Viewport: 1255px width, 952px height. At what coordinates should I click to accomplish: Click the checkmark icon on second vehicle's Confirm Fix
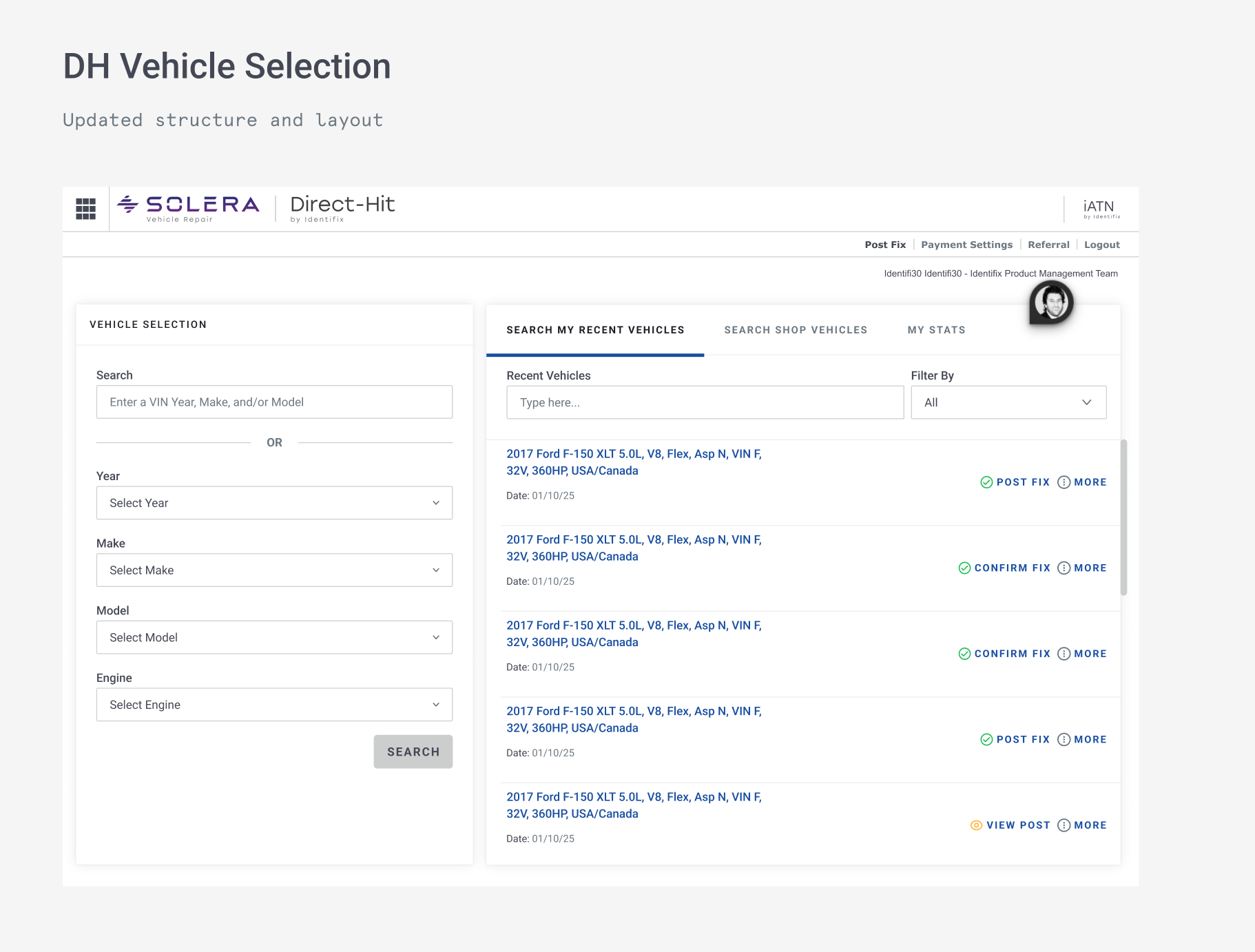[965, 568]
